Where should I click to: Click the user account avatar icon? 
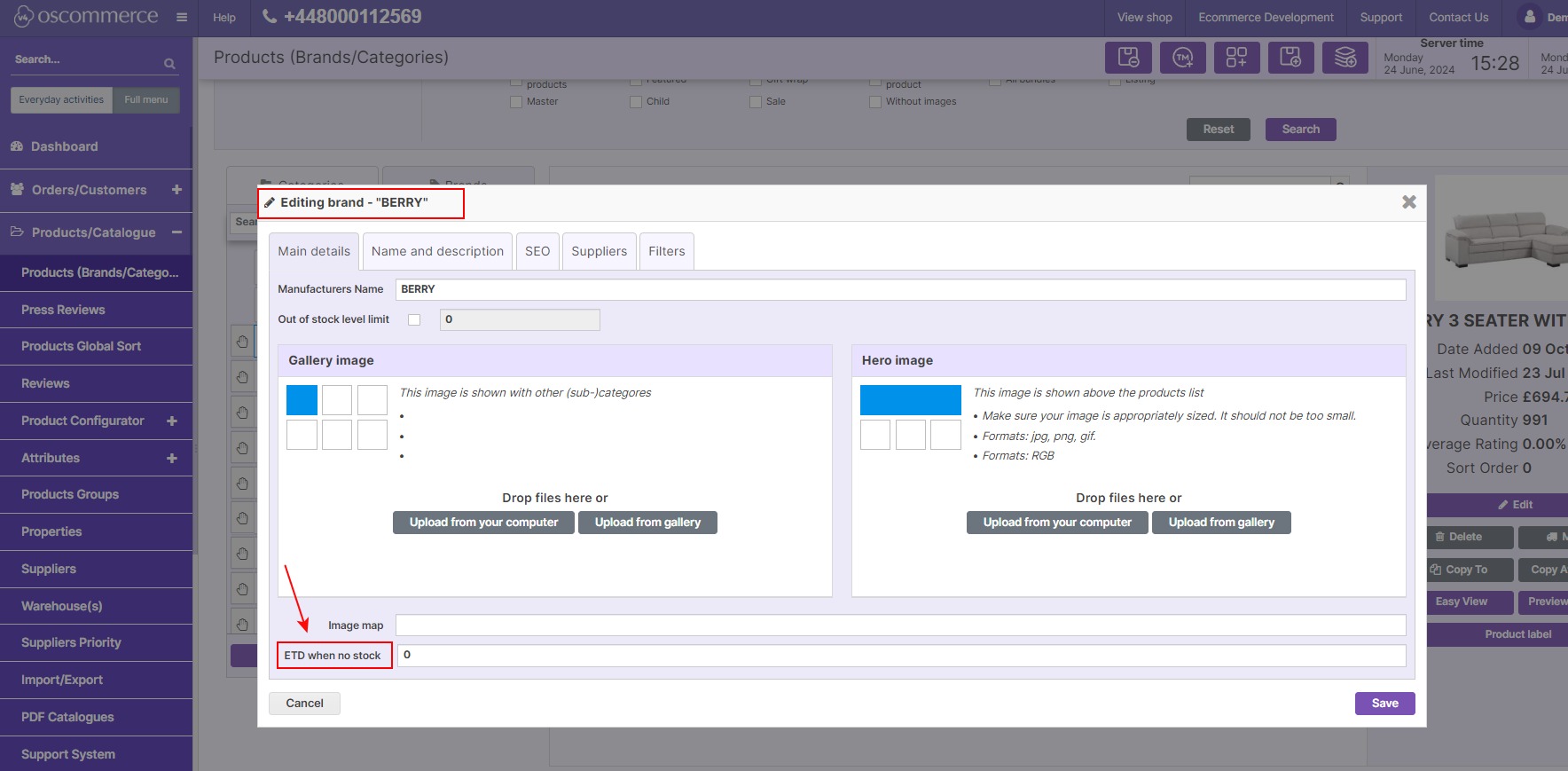pos(1529,17)
